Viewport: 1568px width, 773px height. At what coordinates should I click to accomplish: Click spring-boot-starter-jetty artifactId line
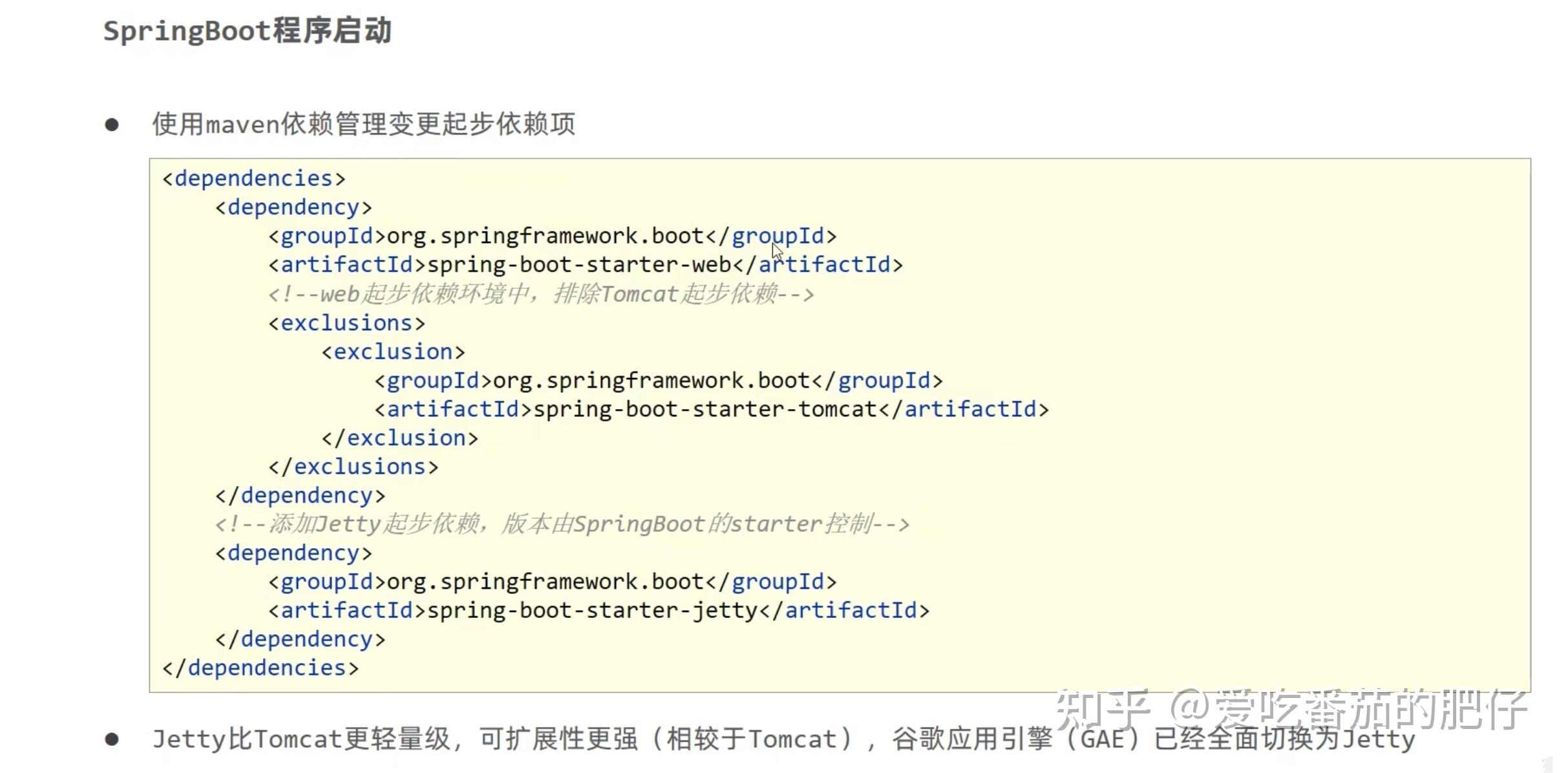point(599,611)
